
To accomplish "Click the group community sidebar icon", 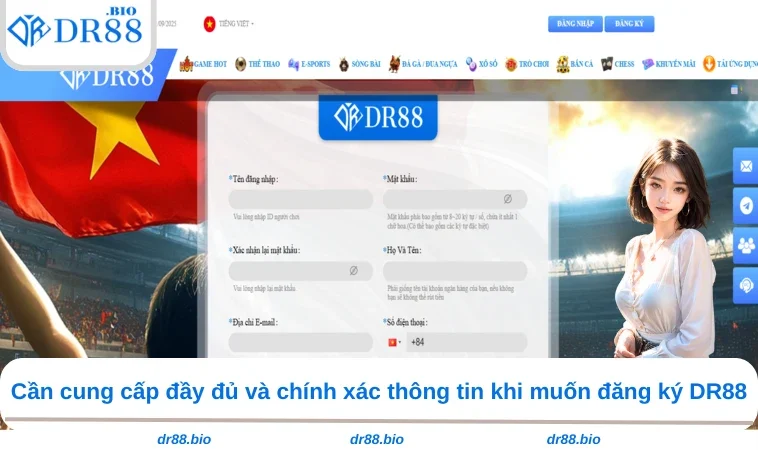I will 746,246.
